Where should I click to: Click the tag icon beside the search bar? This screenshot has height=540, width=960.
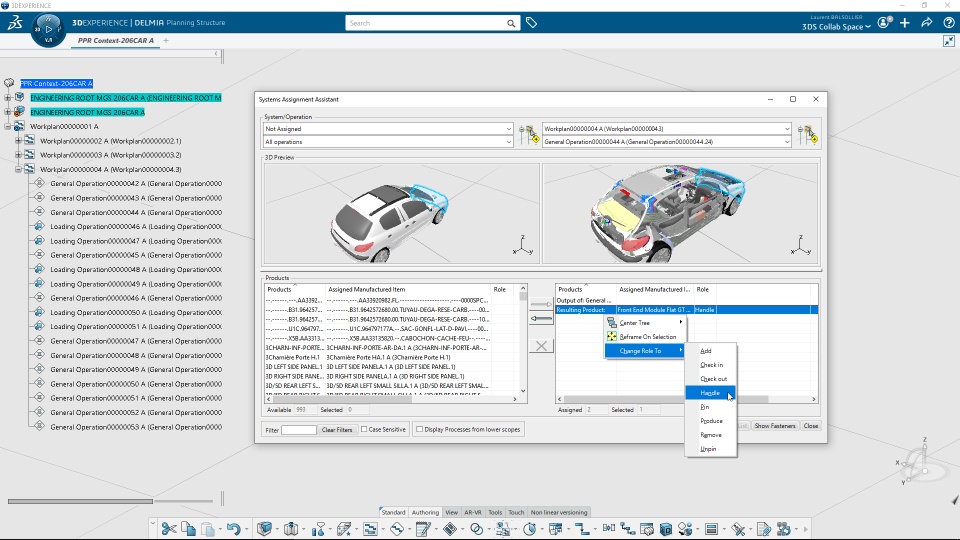[x=532, y=22]
